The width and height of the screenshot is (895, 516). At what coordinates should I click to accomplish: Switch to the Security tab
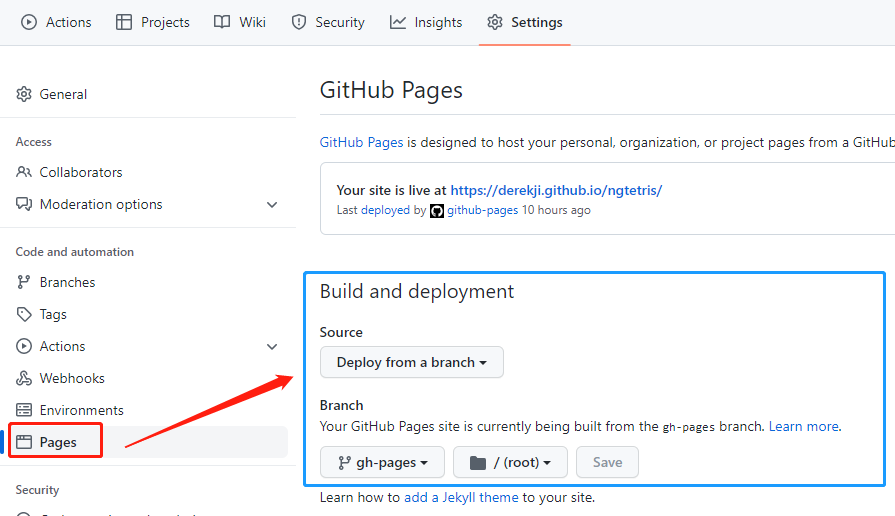328,22
